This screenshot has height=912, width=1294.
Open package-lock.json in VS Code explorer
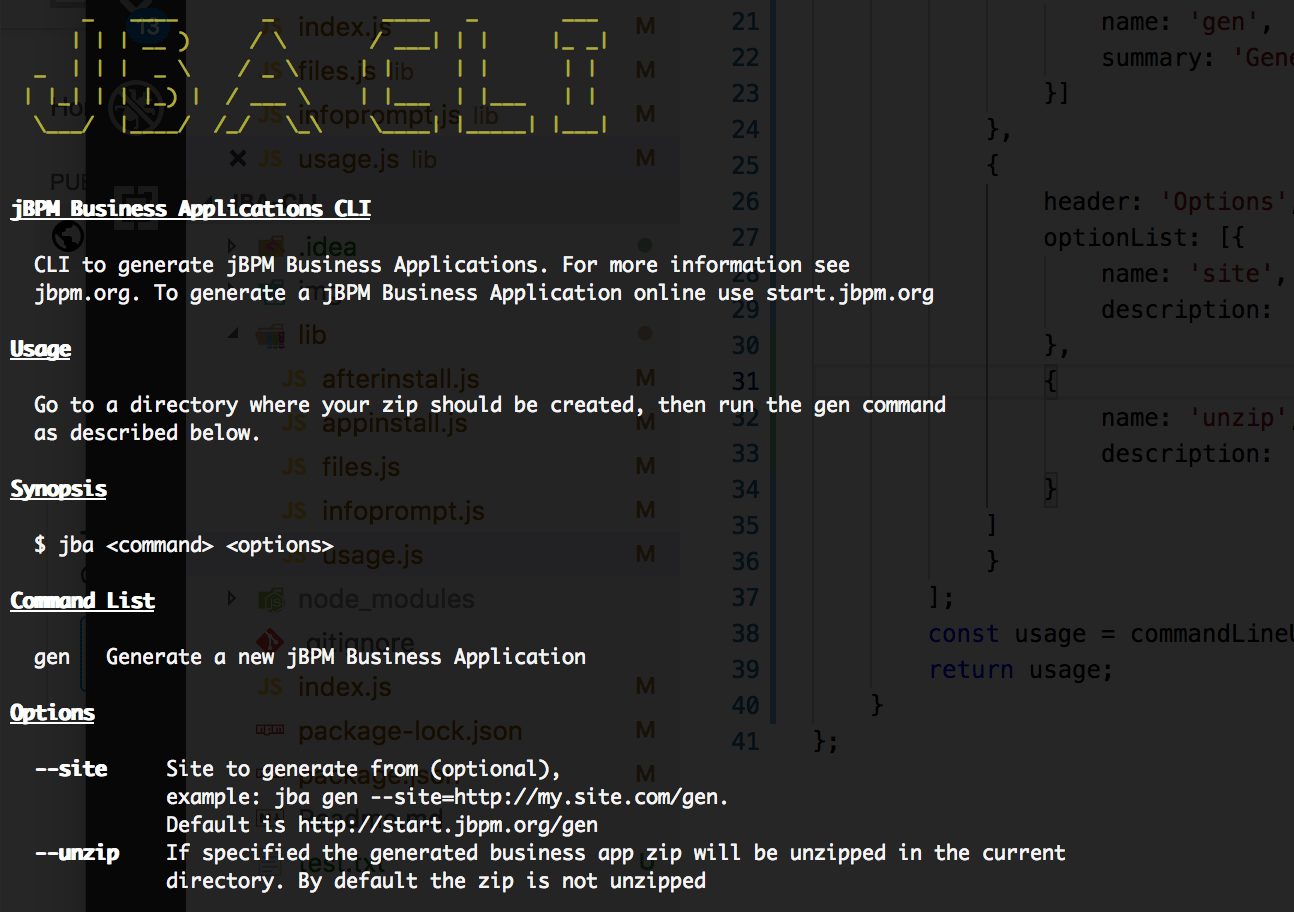410,731
